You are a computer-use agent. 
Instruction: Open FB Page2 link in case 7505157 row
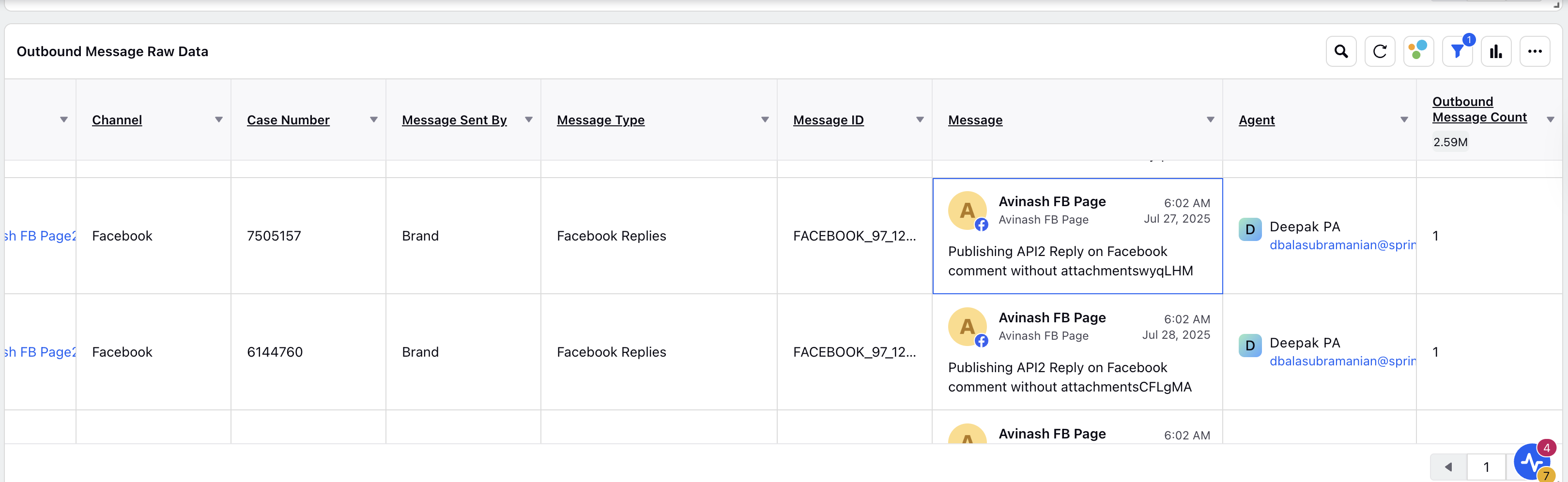tap(40, 236)
